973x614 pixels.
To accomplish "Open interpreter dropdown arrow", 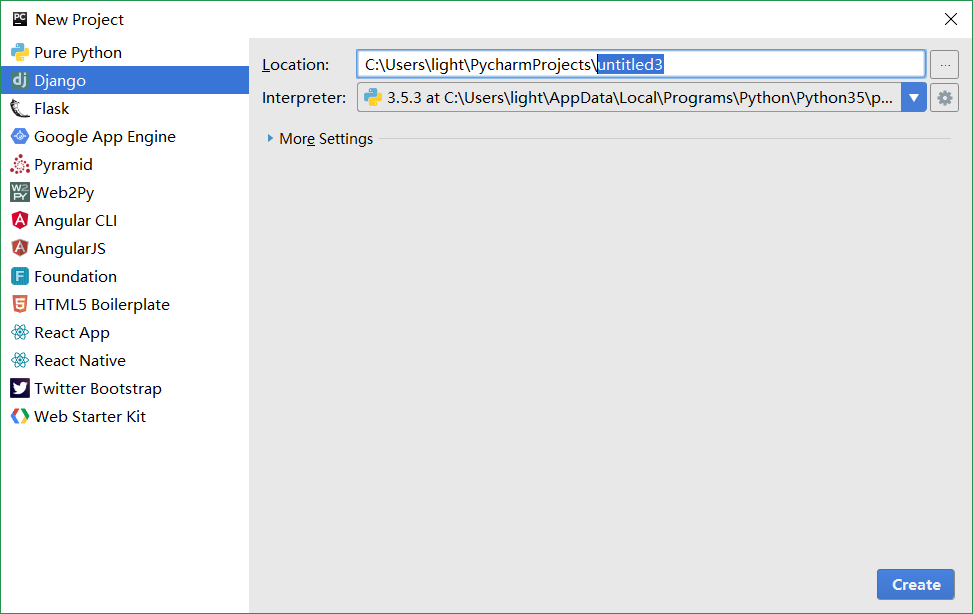I will 913,97.
